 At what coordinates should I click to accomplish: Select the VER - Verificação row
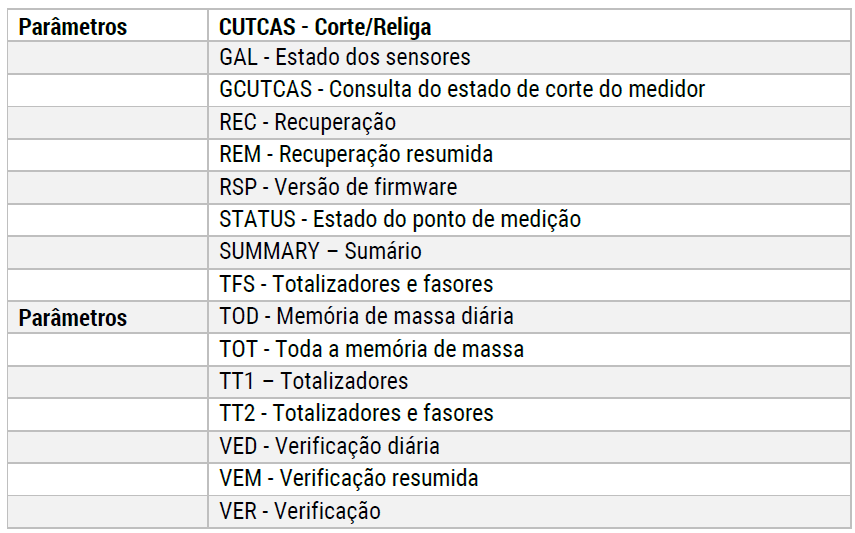click(x=300, y=511)
